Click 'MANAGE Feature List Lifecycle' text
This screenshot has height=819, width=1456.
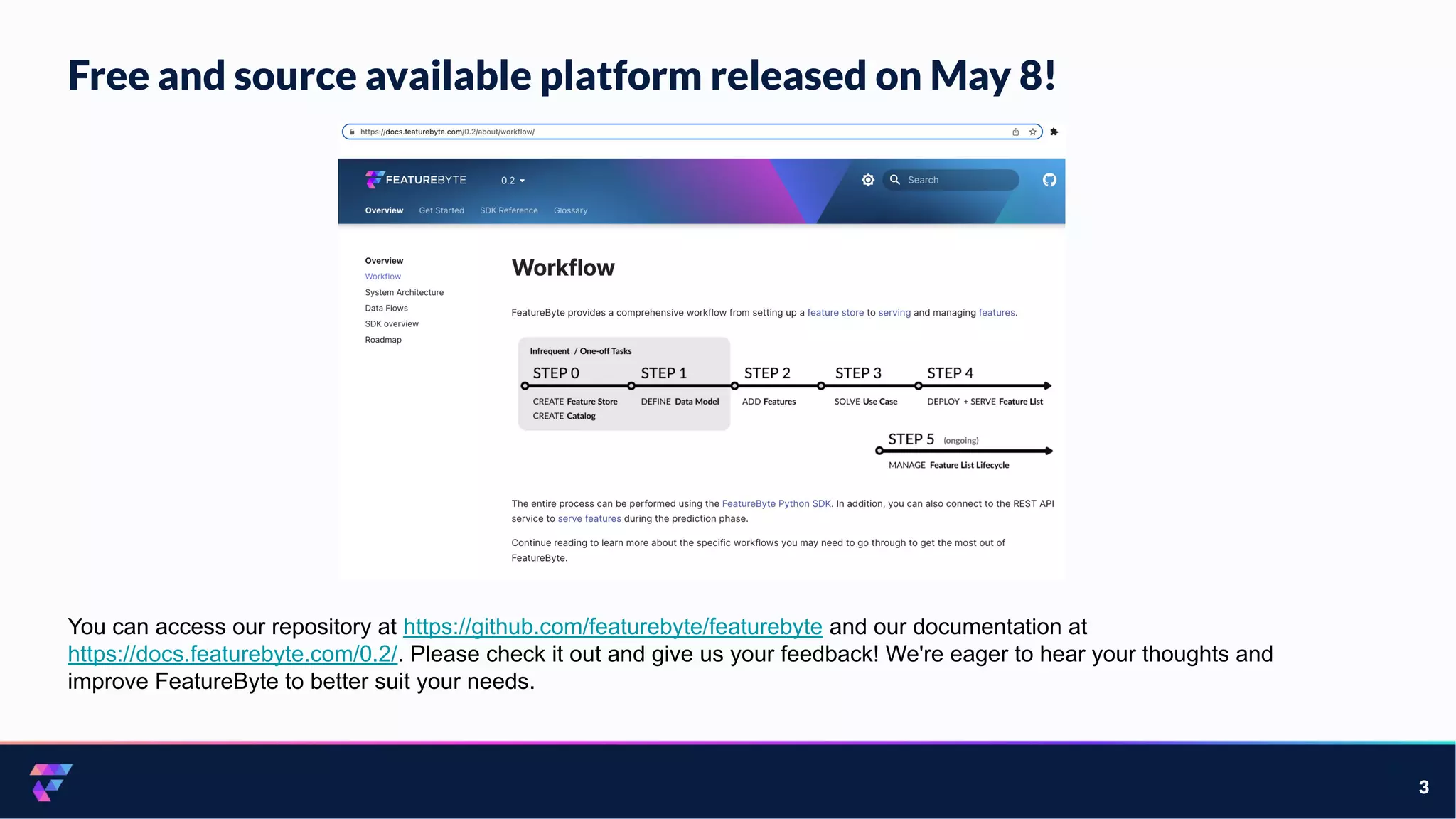(948, 465)
